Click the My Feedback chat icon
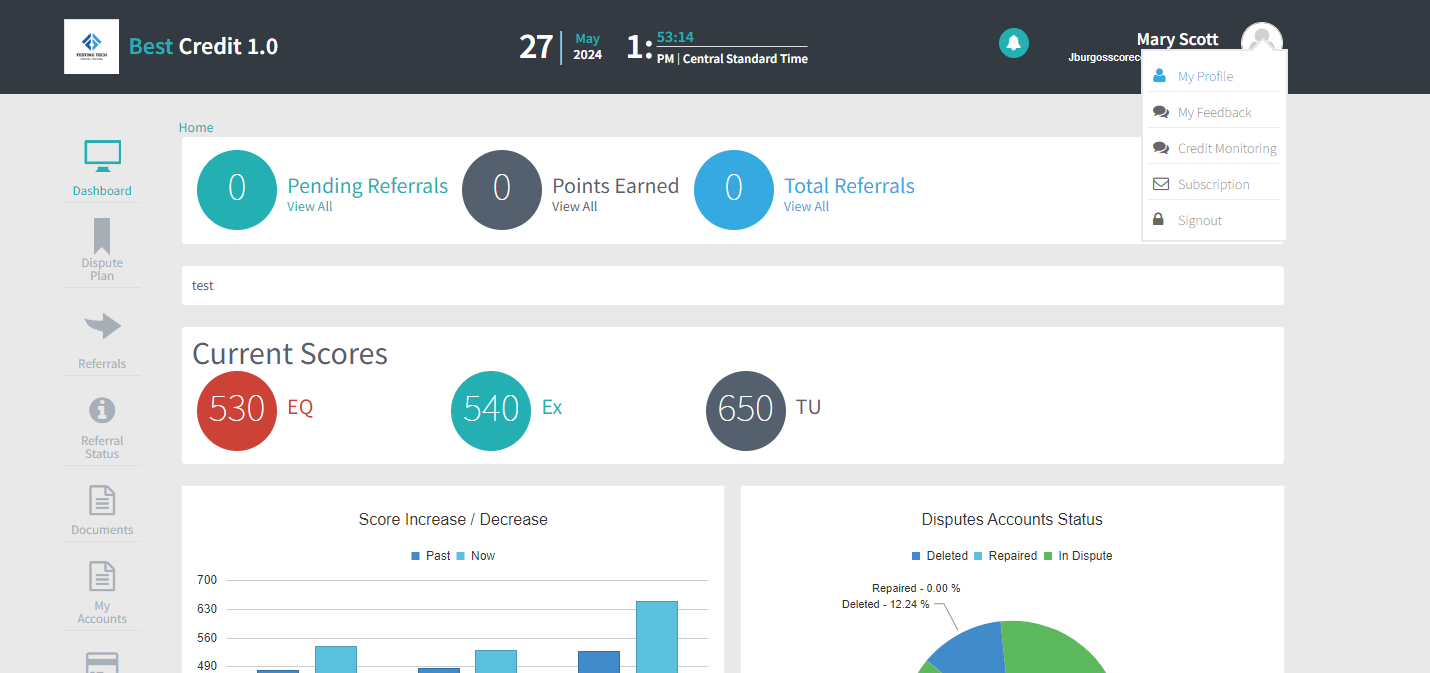The height and width of the screenshot is (673, 1430). click(1160, 112)
